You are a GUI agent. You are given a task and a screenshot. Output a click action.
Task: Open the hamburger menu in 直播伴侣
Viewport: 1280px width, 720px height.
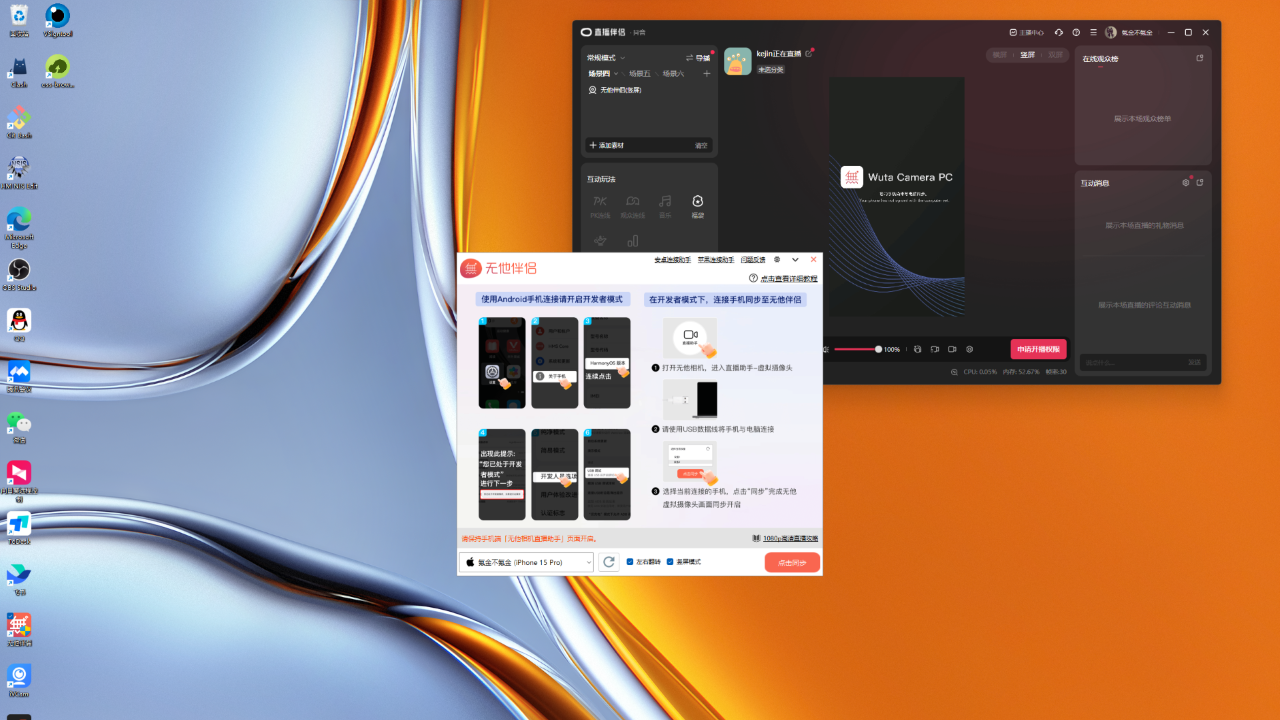(x=1093, y=32)
